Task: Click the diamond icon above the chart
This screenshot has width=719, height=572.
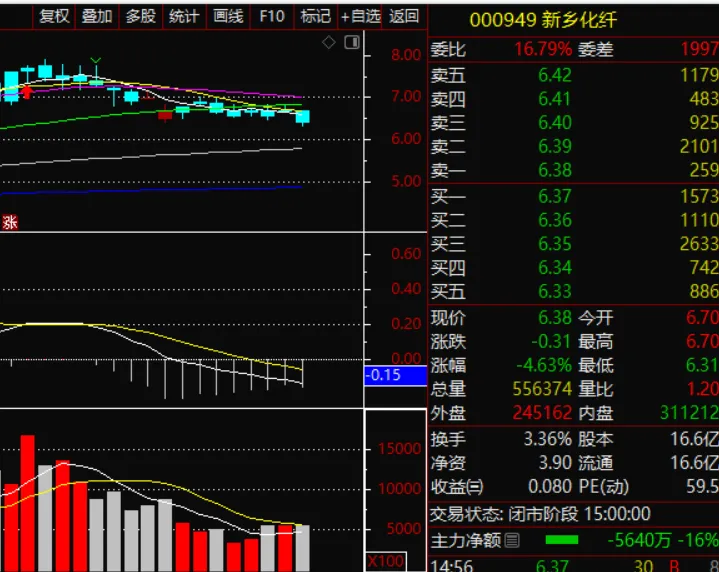Action: (329, 43)
